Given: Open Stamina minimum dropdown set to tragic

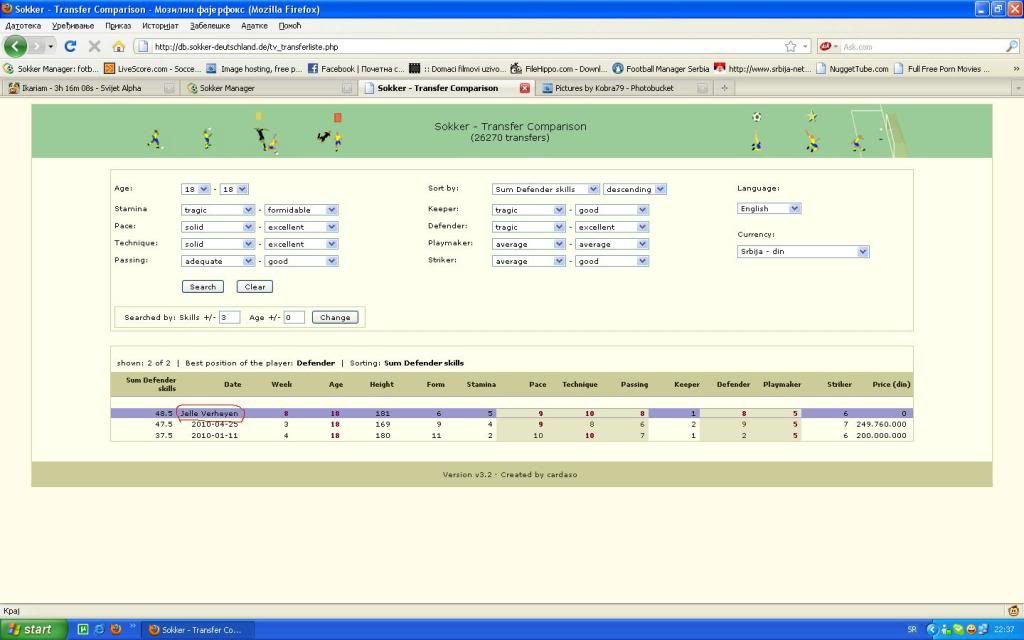Looking at the screenshot, I should point(217,210).
